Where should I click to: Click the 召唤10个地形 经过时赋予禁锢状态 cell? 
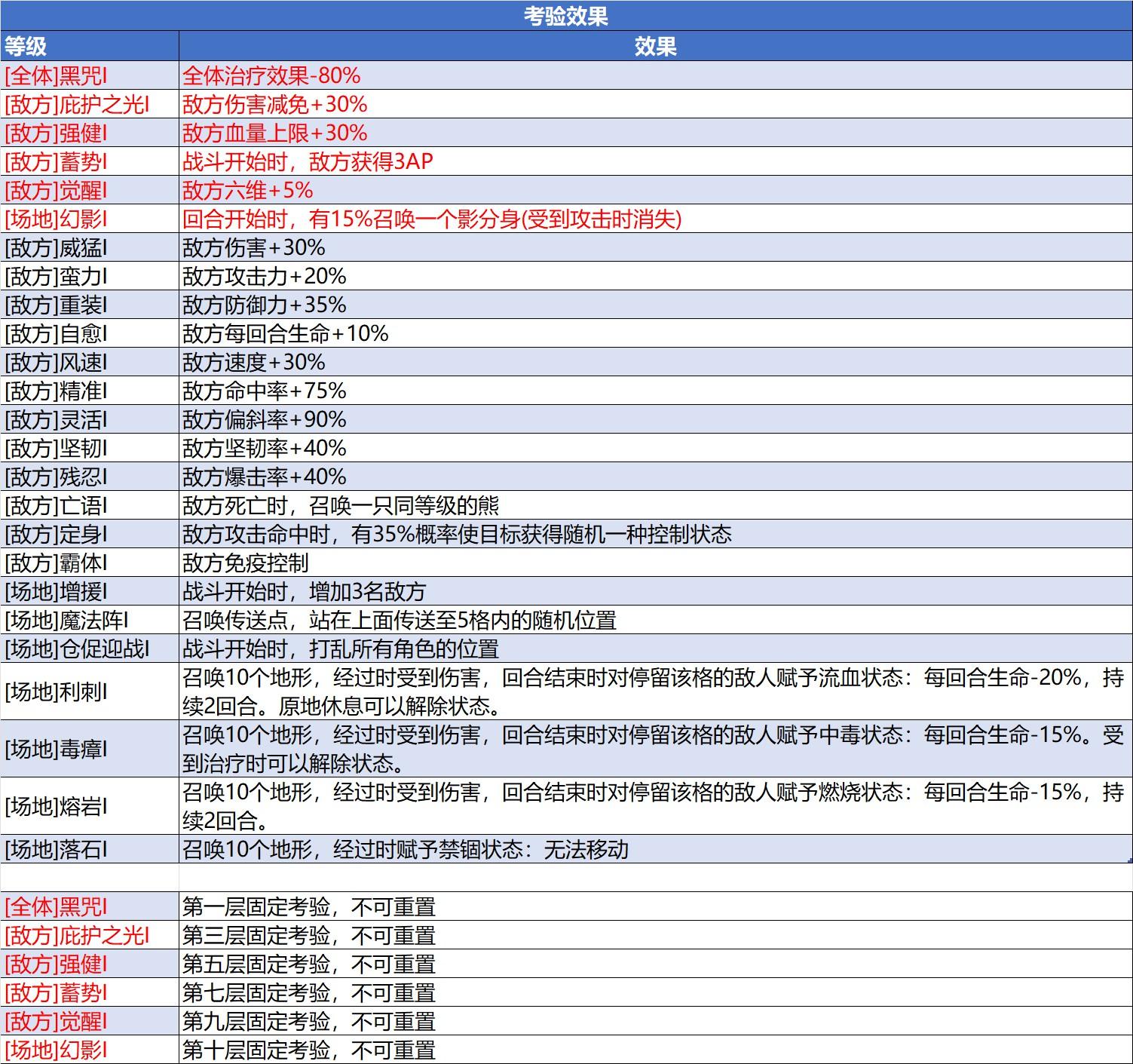(x=656, y=849)
